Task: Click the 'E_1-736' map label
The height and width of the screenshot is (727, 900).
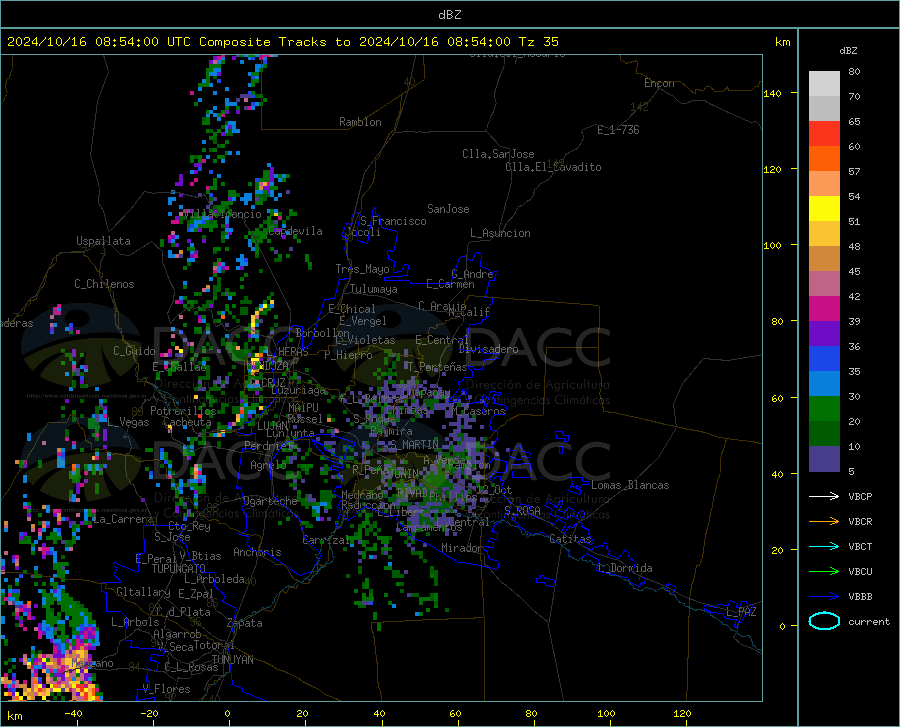Action: click(x=618, y=130)
